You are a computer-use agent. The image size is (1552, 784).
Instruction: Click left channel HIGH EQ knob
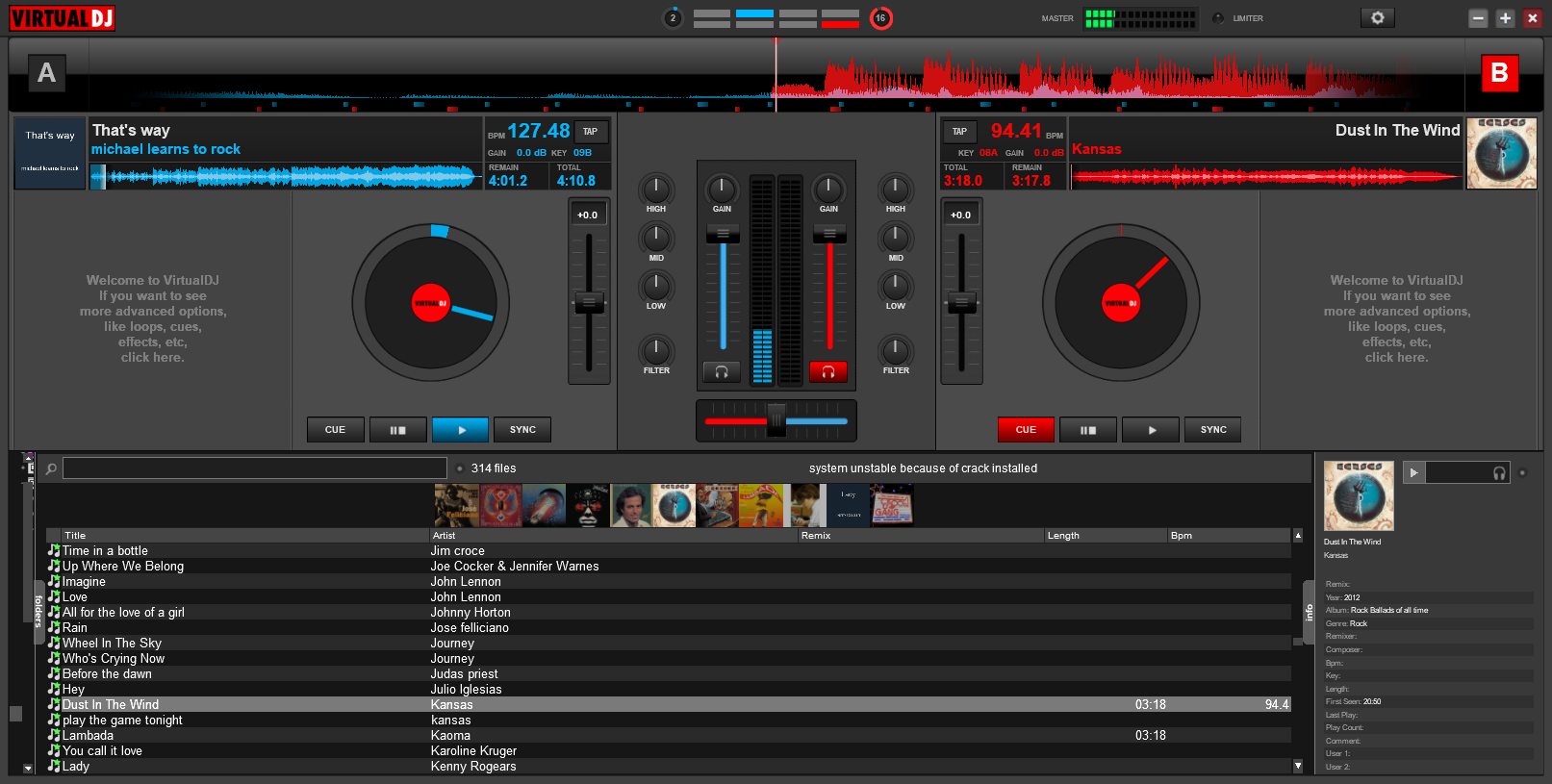click(x=656, y=189)
